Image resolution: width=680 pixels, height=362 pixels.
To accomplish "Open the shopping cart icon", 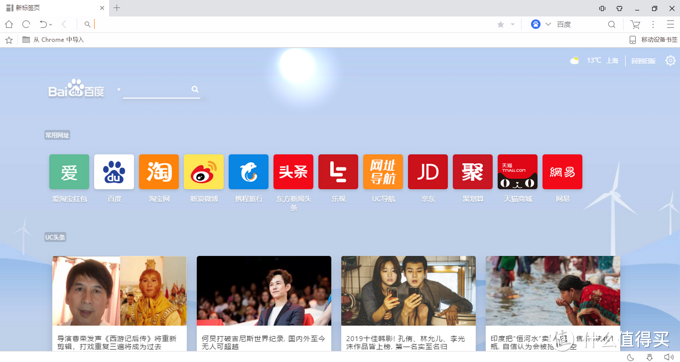I will (635, 25).
